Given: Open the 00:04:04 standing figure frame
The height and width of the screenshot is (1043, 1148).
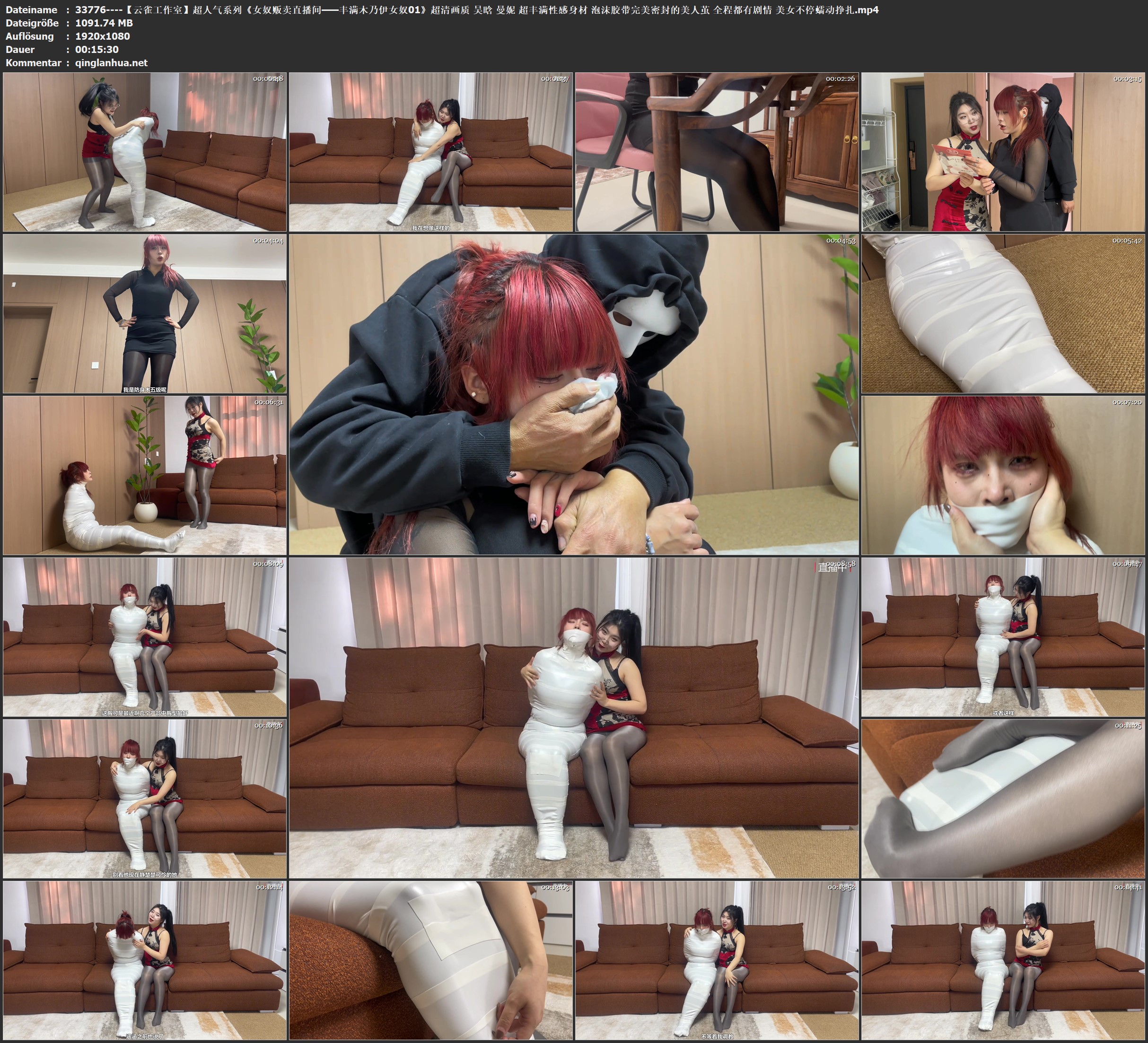Looking at the screenshot, I should pos(145,313).
